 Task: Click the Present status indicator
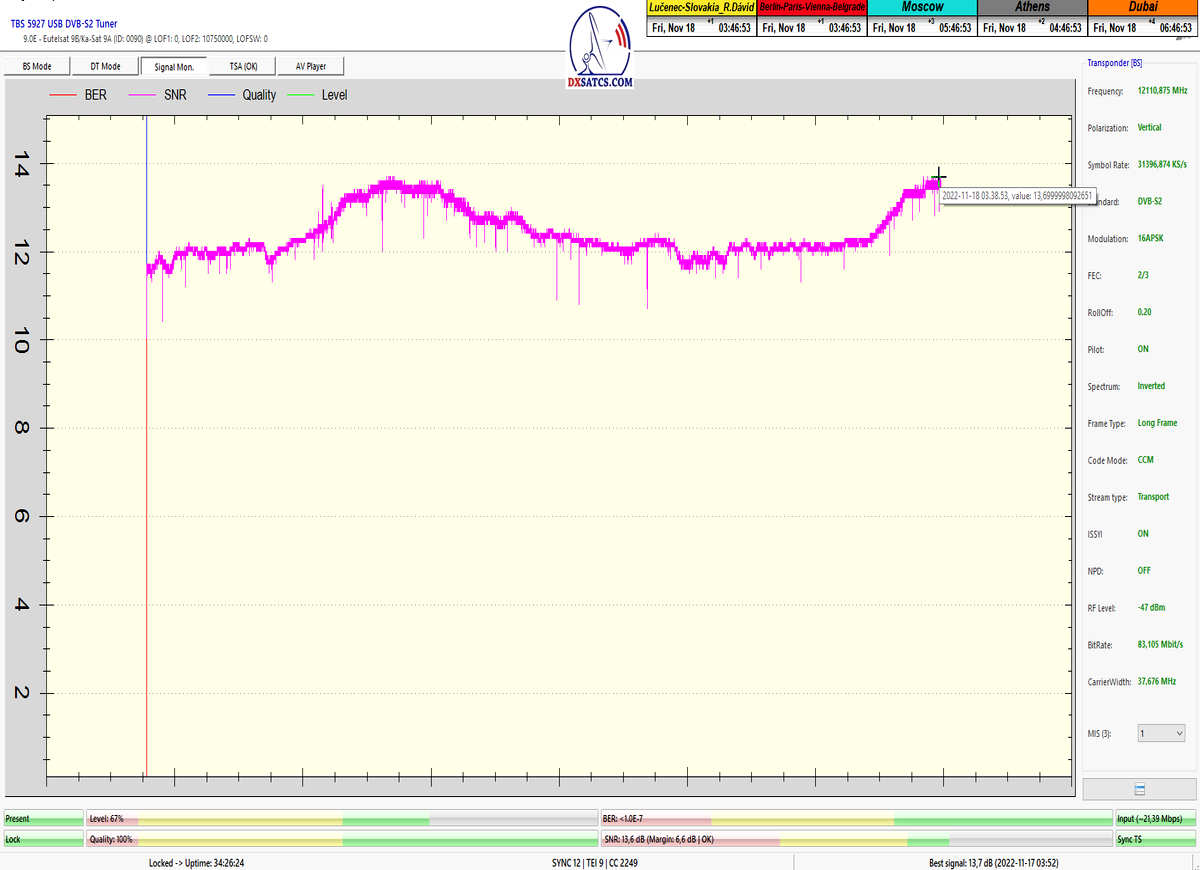(x=43, y=819)
